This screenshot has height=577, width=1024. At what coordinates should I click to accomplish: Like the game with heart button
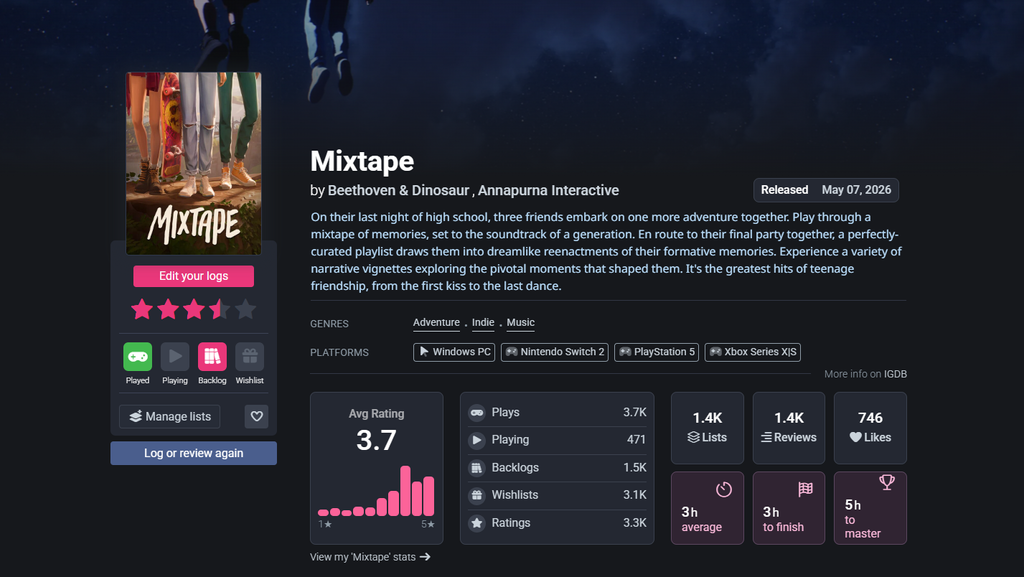[257, 416]
